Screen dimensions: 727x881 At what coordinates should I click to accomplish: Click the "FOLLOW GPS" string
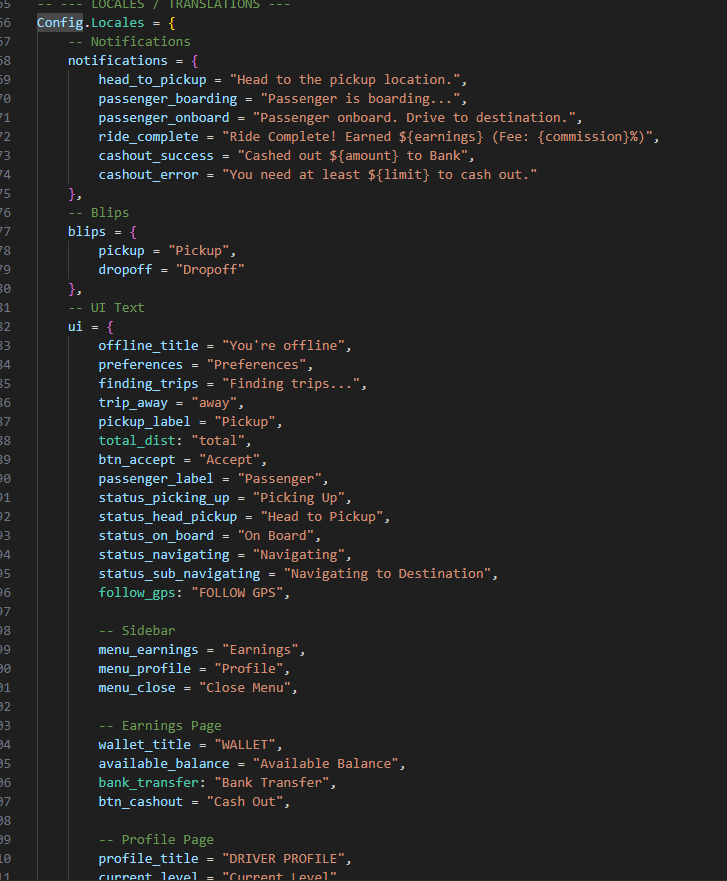coord(237,593)
